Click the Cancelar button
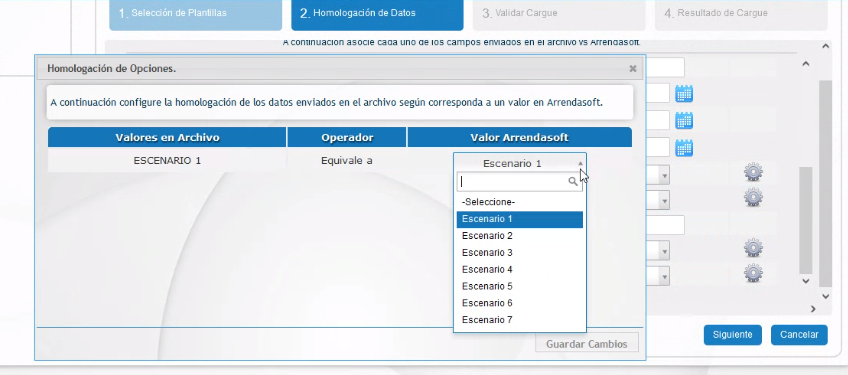848x375 pixels. tap(799, 335)
